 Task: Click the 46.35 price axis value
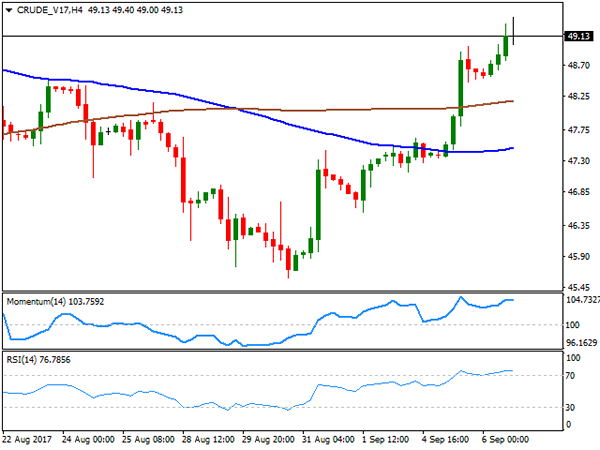pos(579,226)
